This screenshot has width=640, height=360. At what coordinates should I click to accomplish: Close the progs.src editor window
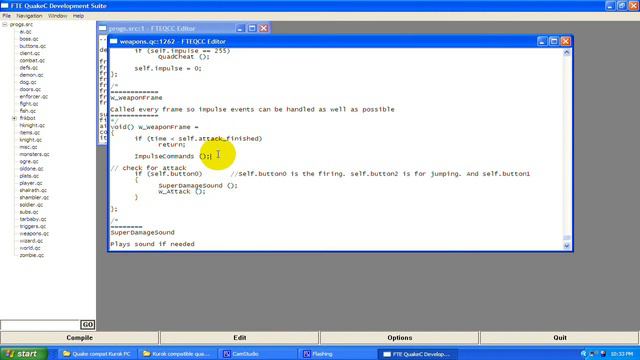pos(264,28)
